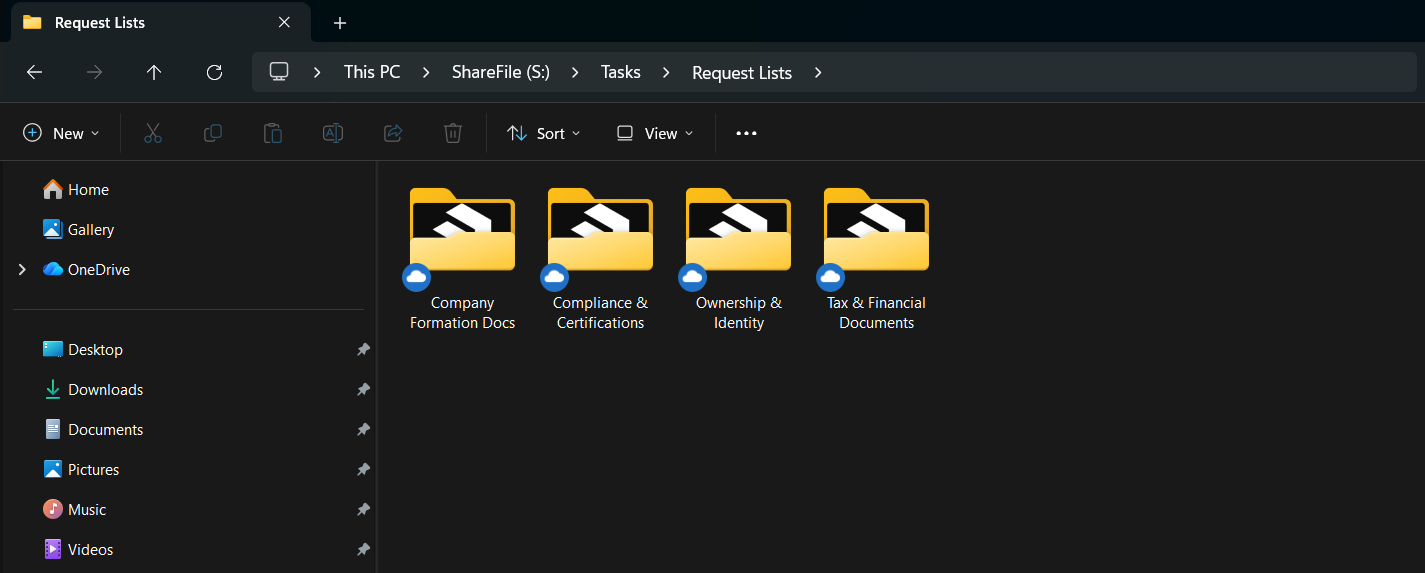Click the Delete trash icon
Image resolution: width=1425 pixels, height=573 pixels.
tap(453, 133)
